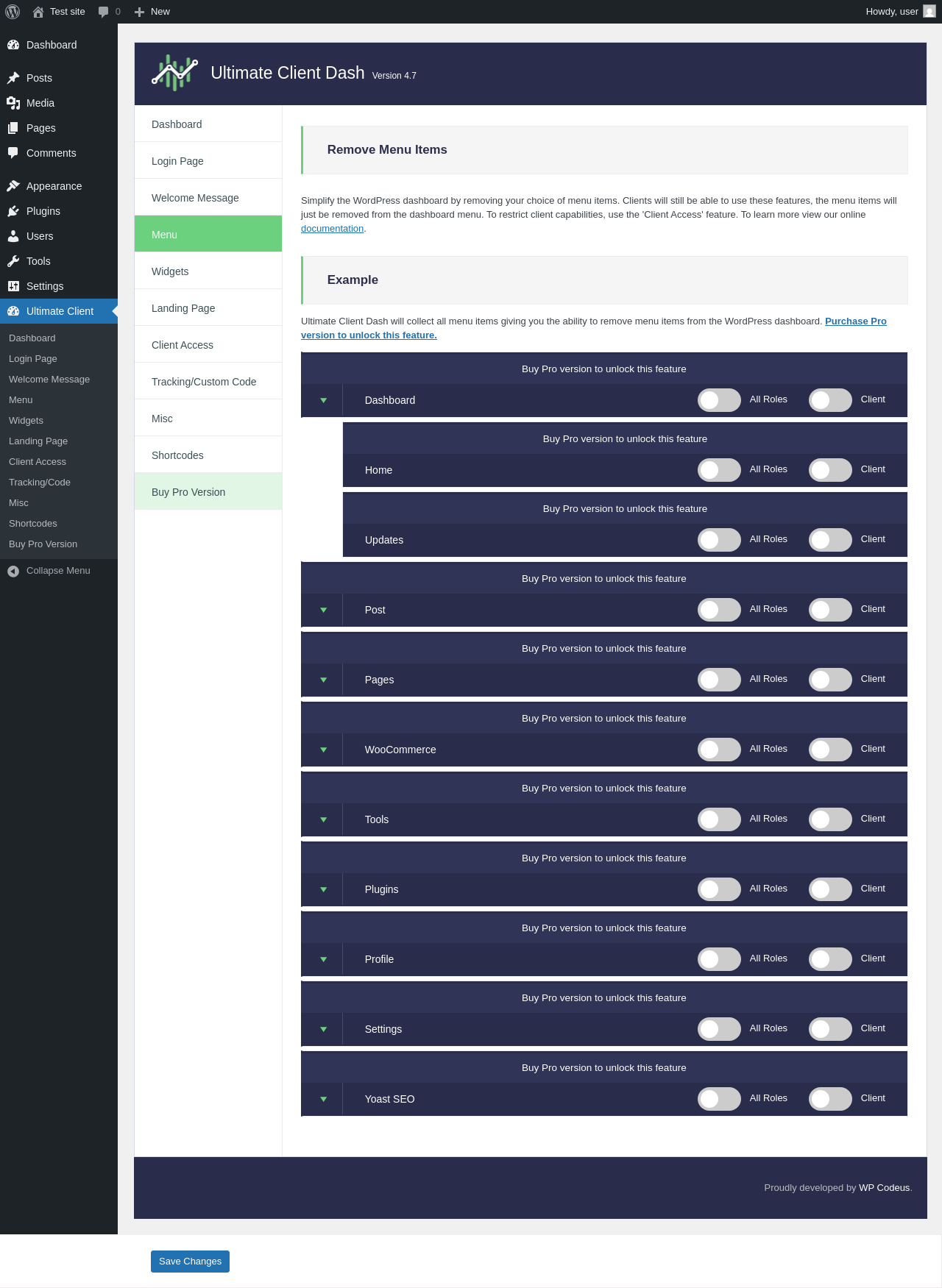Click the Settings sliders icon
This screenshot has height=1288, width=942.
pyautogui.click(x=13, y=286)
